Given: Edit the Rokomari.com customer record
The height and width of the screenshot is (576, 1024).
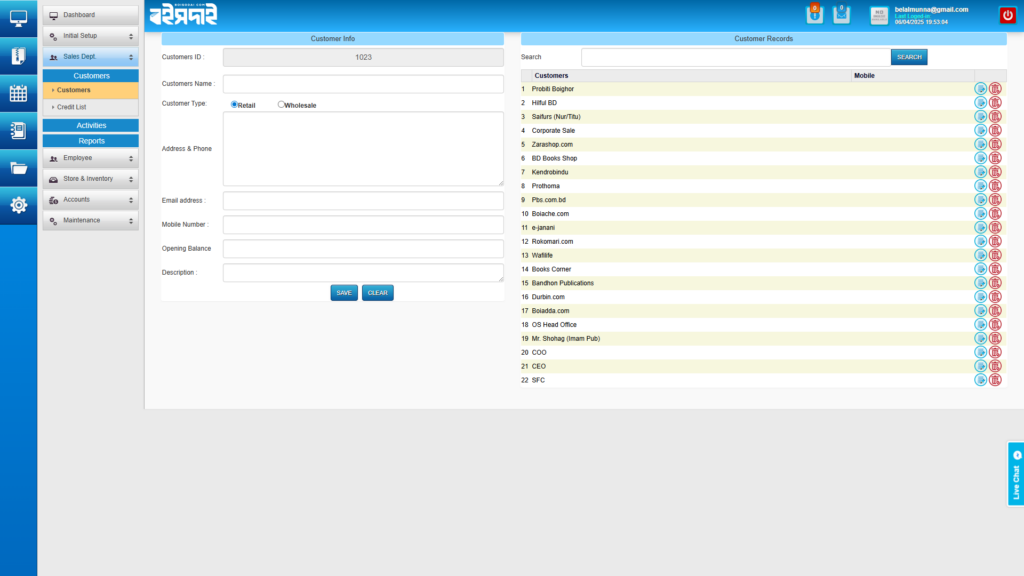Looking at the screenshot, I should click(981, 241).
